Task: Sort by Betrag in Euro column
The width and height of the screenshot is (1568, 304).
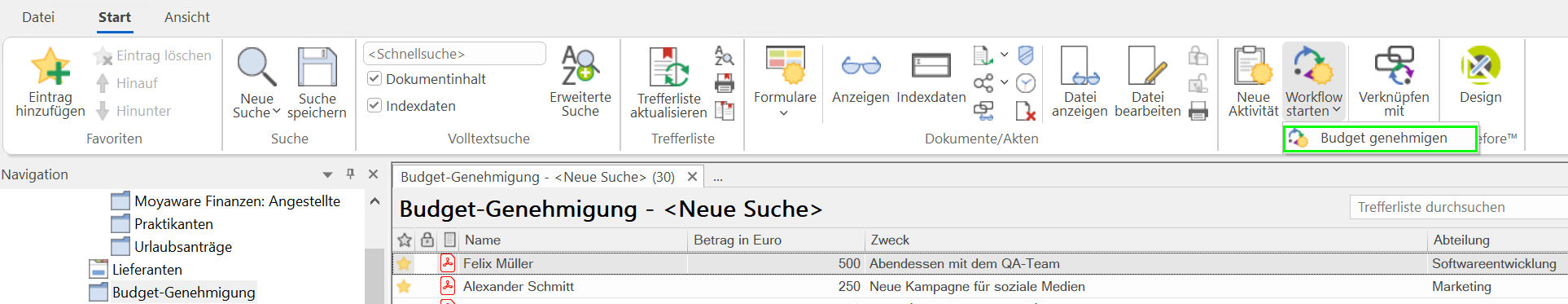Action: (x=777, y=240)
